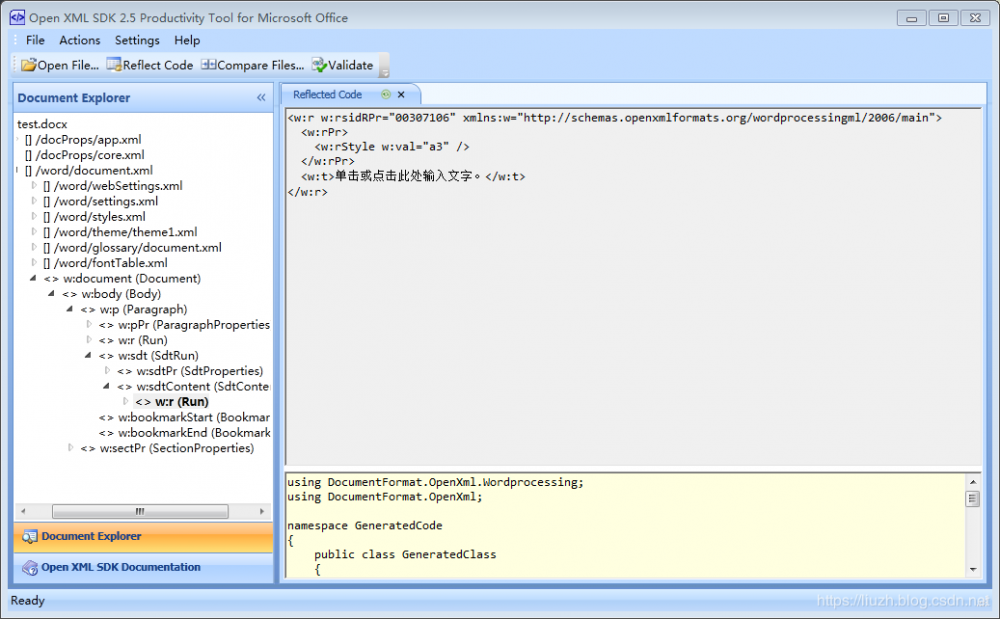The height and width of the screenshot is (619, 1000).
Task: Collapse the w:p (Paragraph) node
Action: pyautogui.click(x=70, y=309)
